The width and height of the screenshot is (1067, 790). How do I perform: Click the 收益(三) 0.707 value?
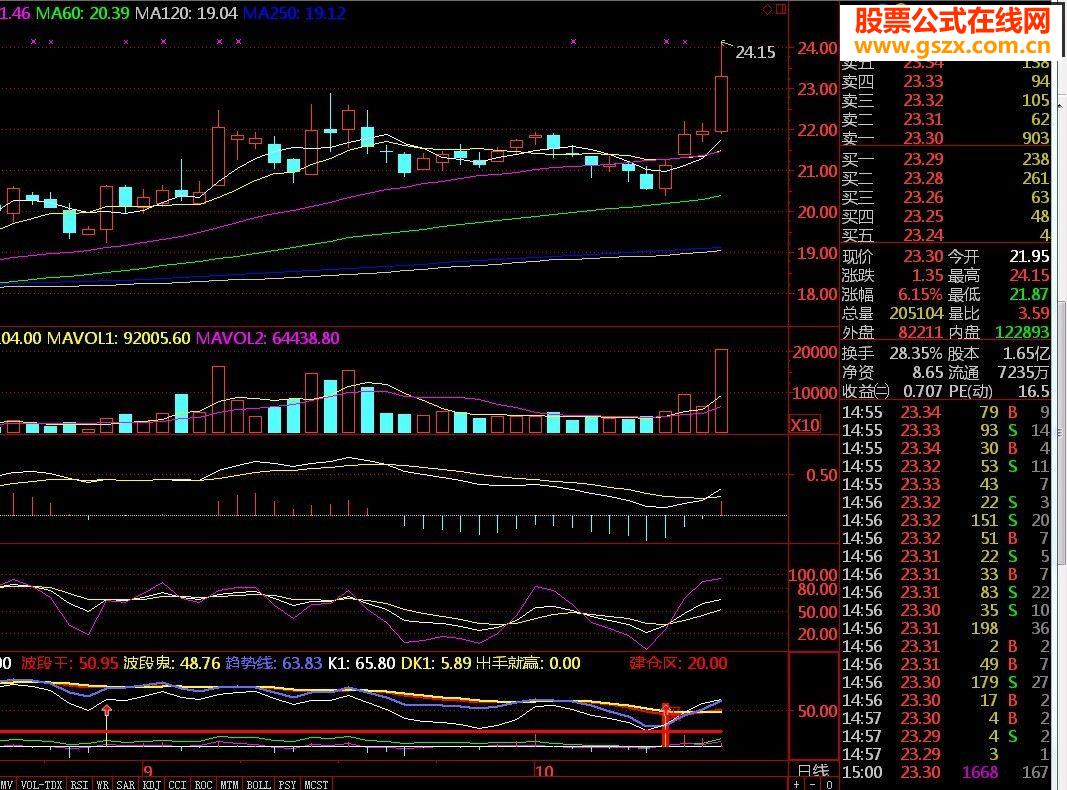(x=923, y=391)
